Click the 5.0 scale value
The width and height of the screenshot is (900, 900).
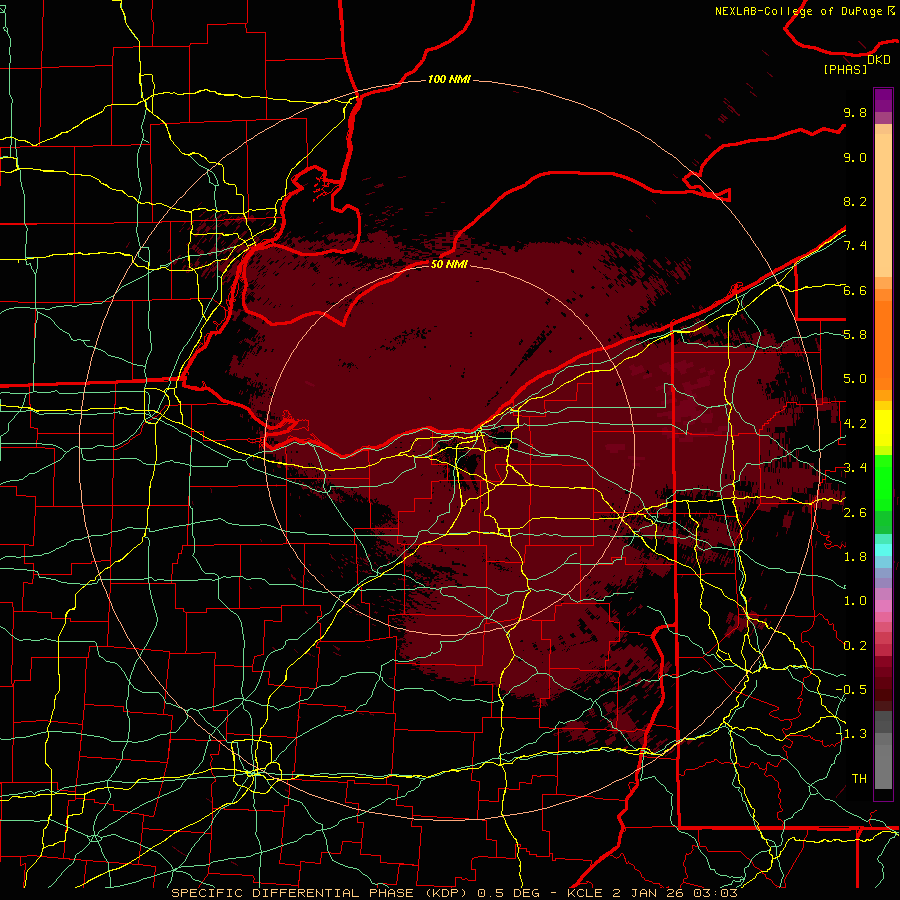pyautogui.click(x=855, y=379)
